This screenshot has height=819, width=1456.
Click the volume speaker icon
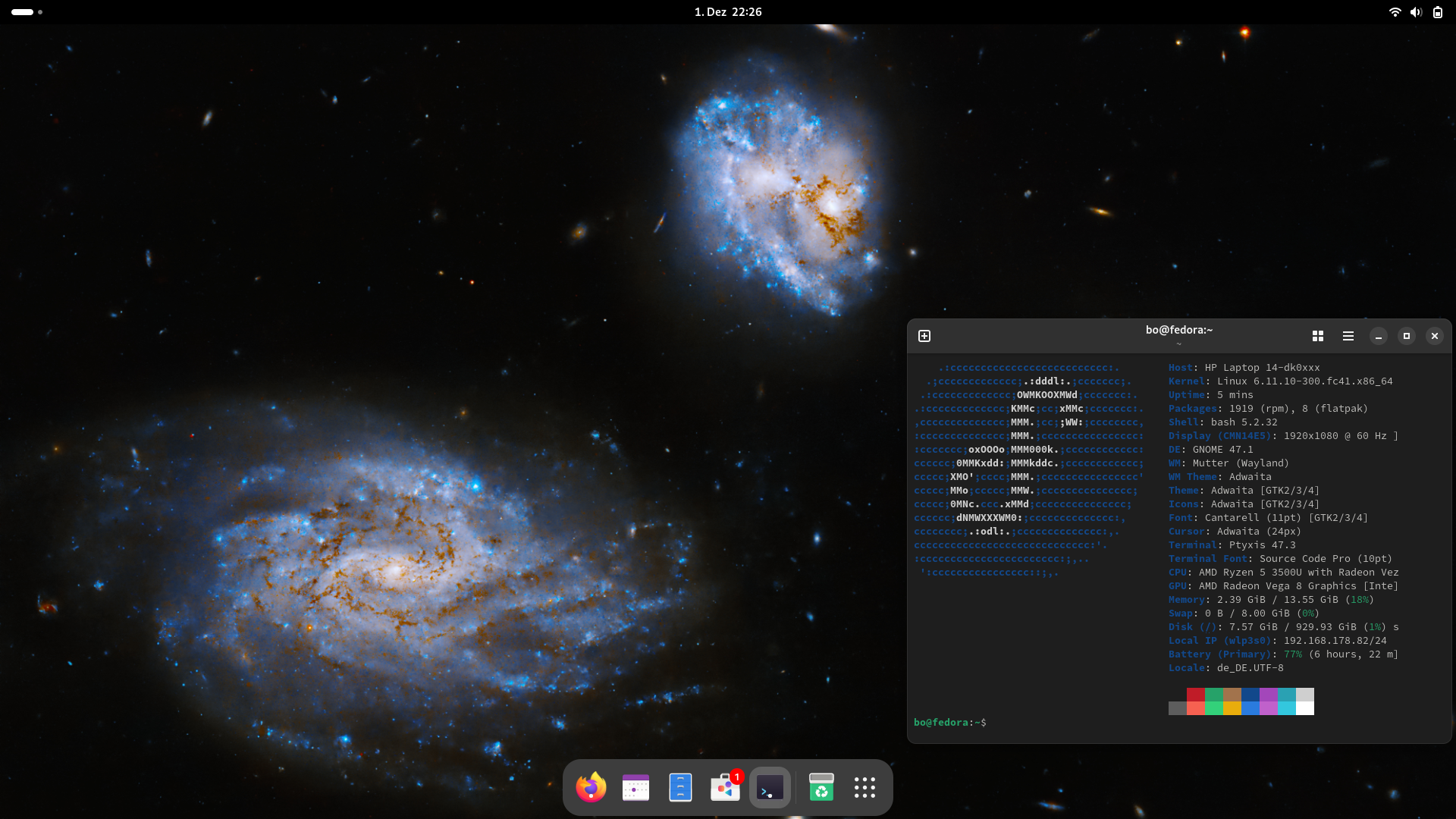tap(1416, 12)
